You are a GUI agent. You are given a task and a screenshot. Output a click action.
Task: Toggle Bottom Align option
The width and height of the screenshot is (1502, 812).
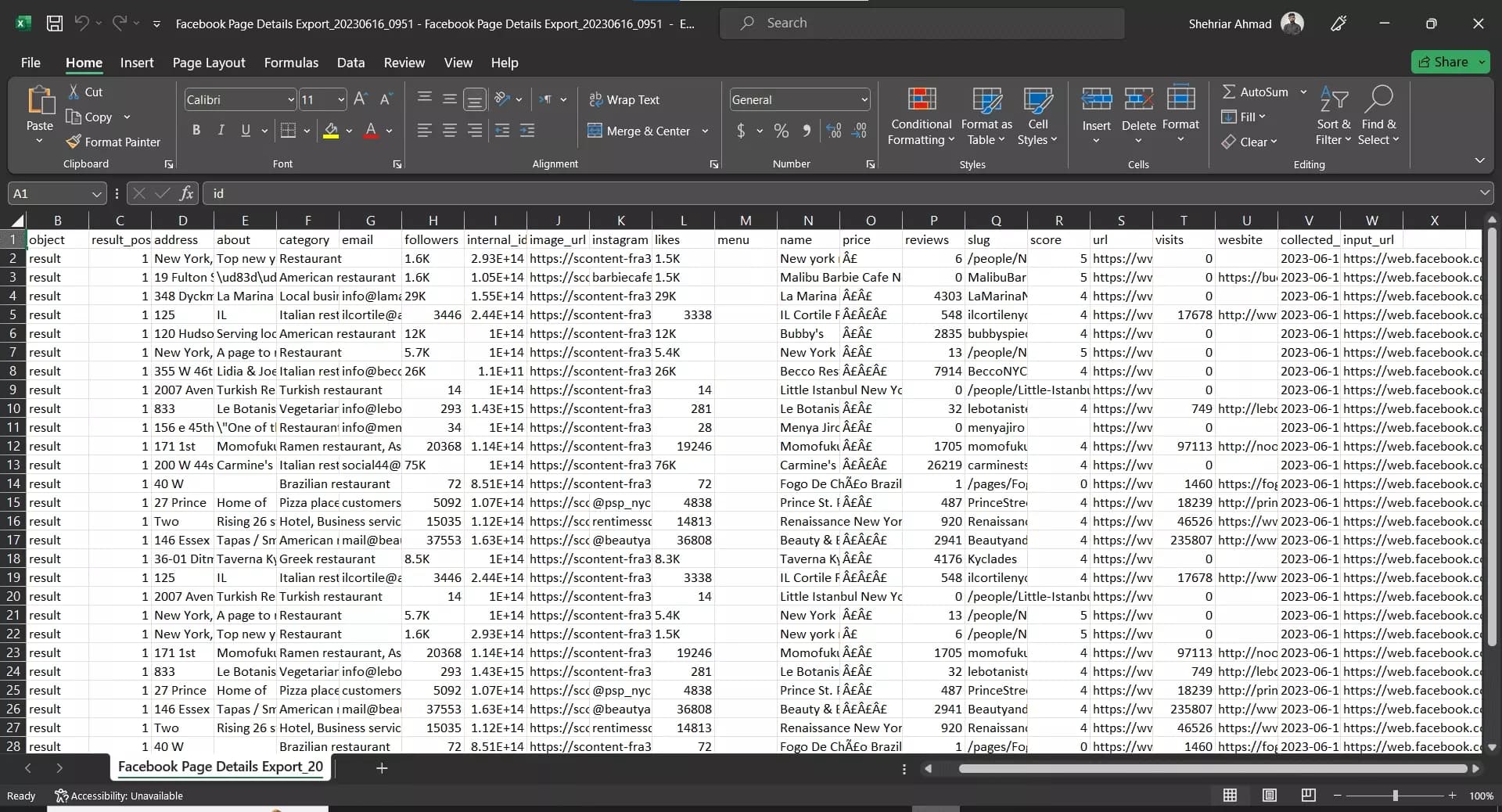coord(475,99)
